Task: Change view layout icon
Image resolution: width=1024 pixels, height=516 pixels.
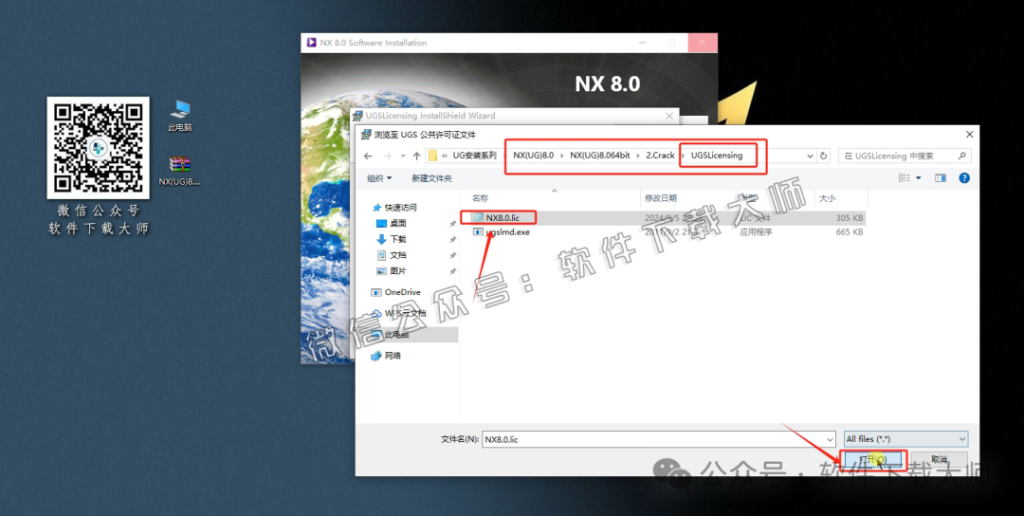Action: click(904, 178)
